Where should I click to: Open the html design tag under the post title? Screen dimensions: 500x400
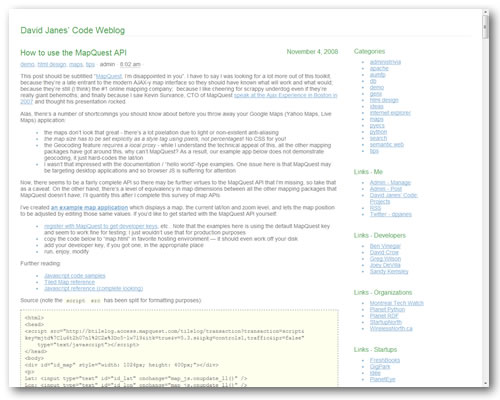pyautogui.click(x=52, y=64)
